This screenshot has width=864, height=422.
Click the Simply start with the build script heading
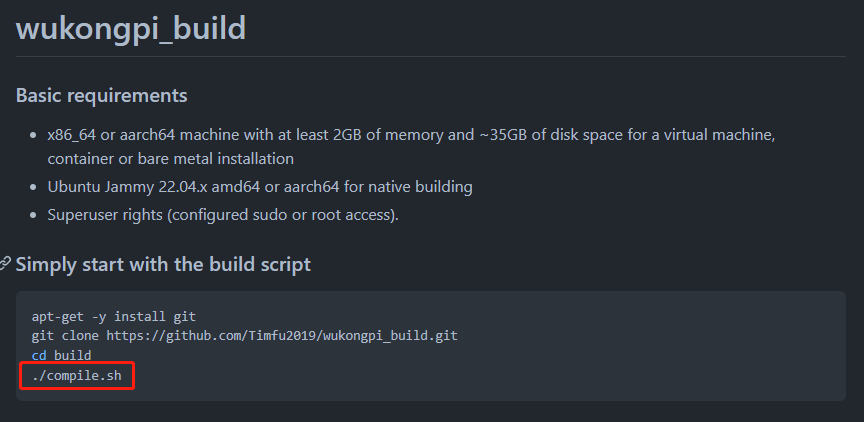(163, 264)
